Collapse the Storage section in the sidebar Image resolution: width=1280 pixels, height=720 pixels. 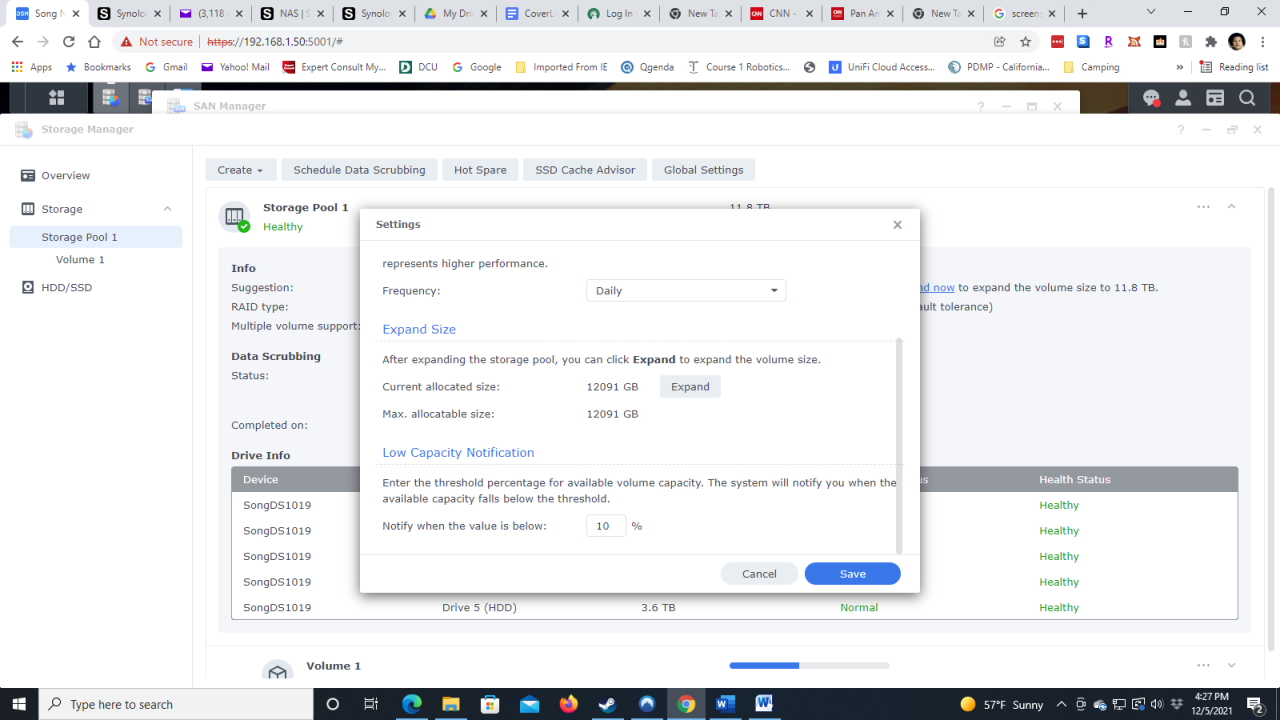point(167,208)
